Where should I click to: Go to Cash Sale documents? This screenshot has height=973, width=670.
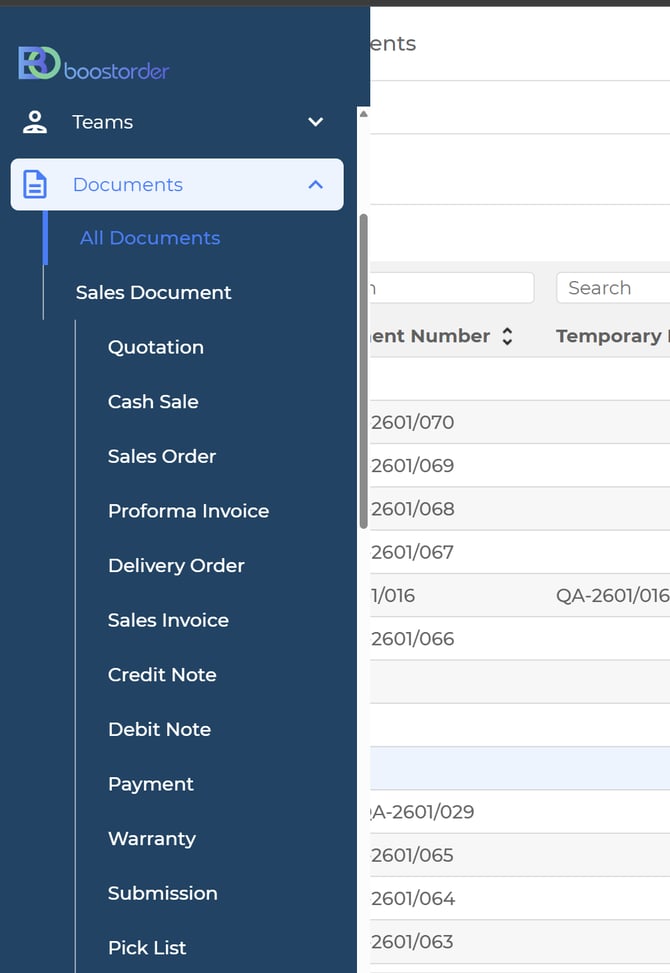[x=153, y=402]
